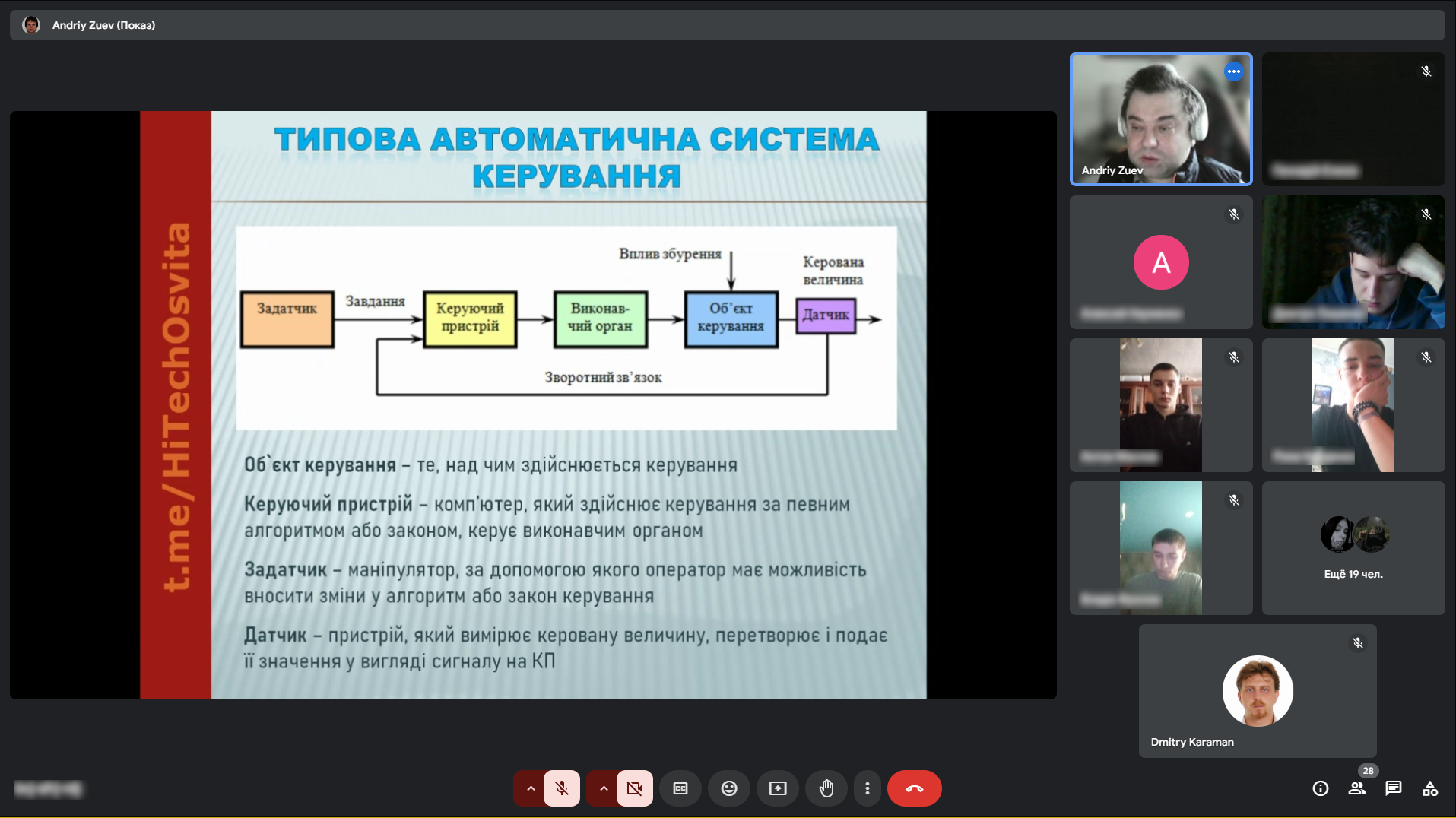Open options on Andriy Zuev's video tile
The height and width of the screenshot is (818, 1456).
click(1234, 71)
